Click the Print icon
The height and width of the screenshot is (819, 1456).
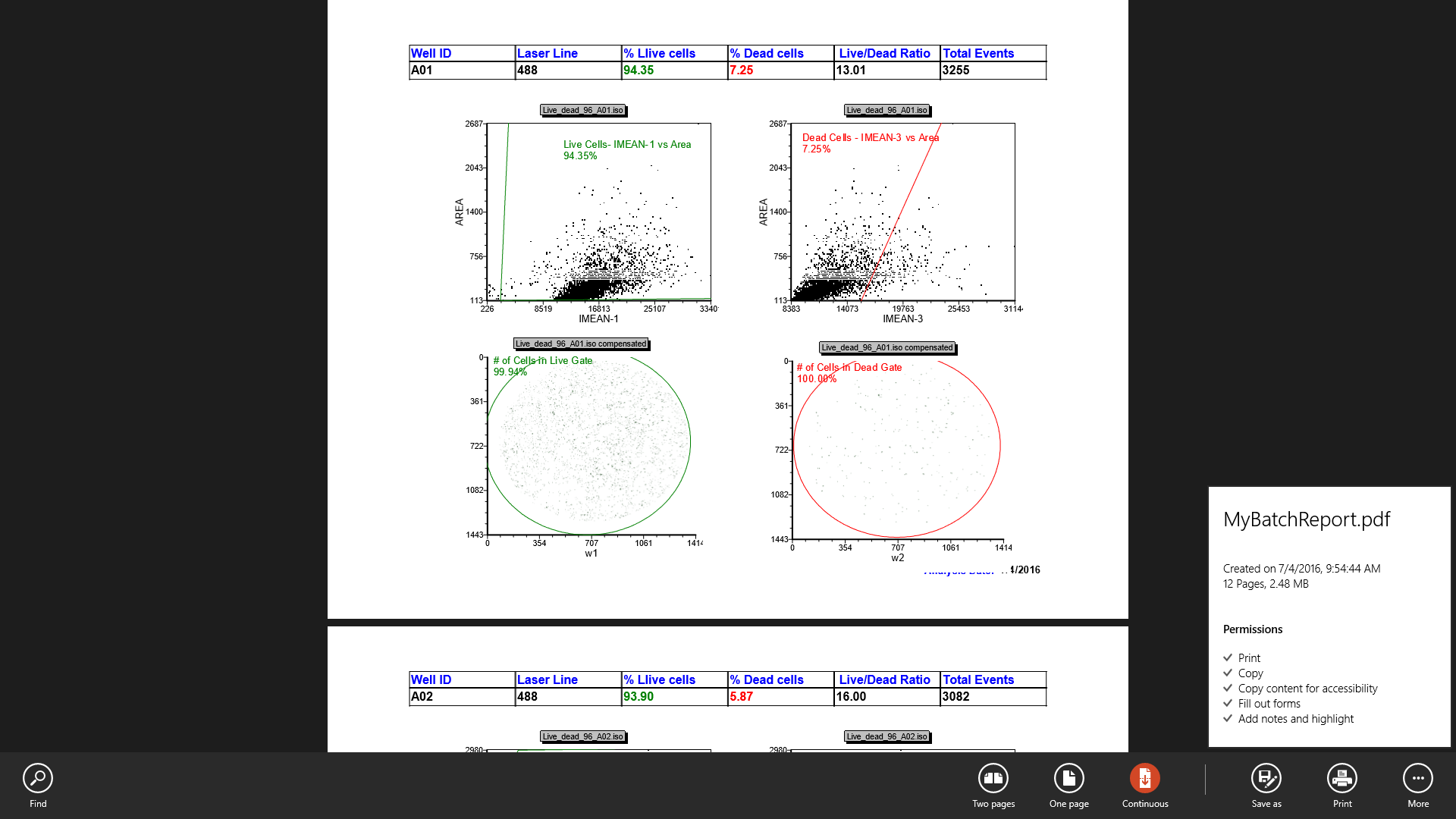[1341, 779]
